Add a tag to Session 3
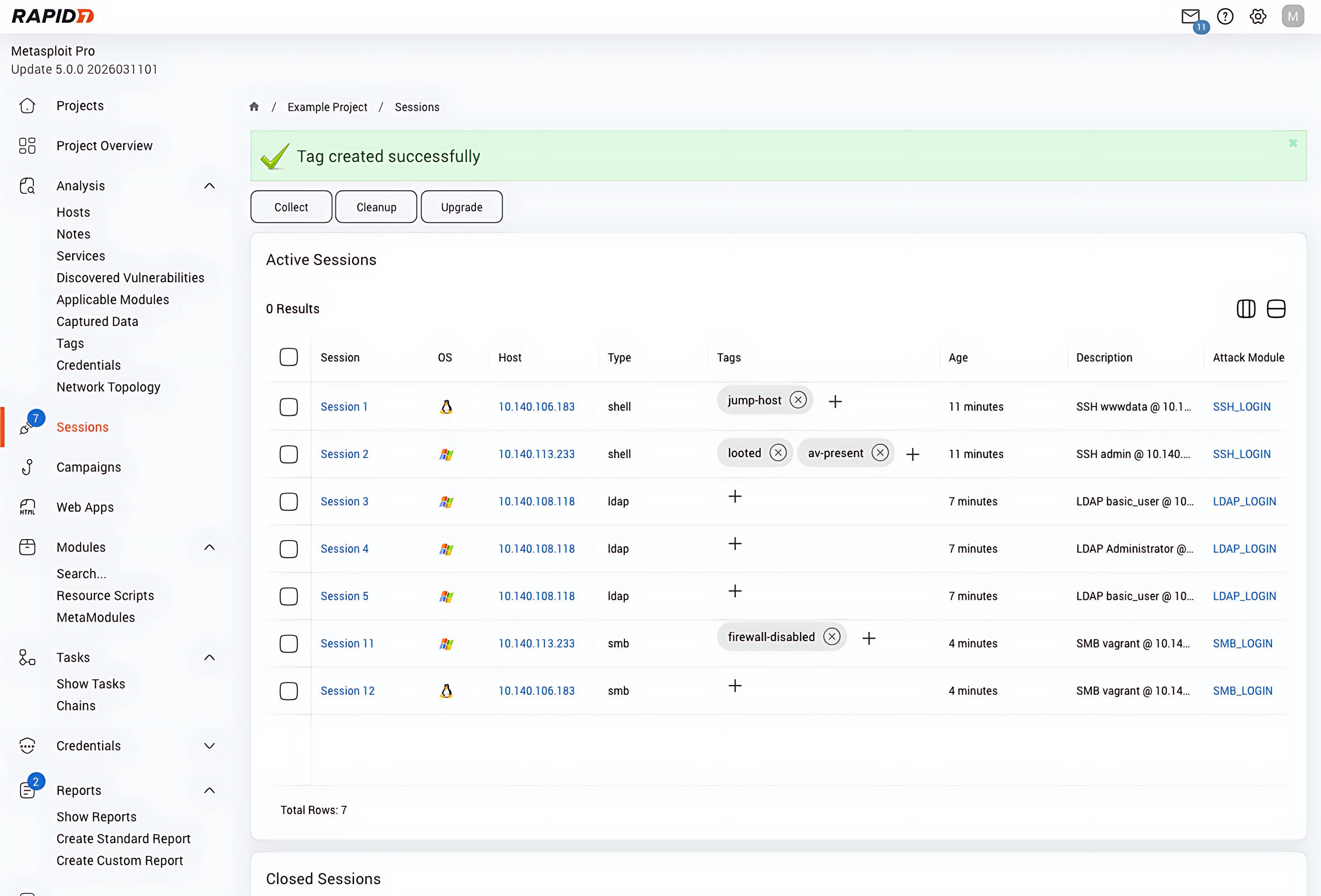1321x896 pixels. (735, 497)
